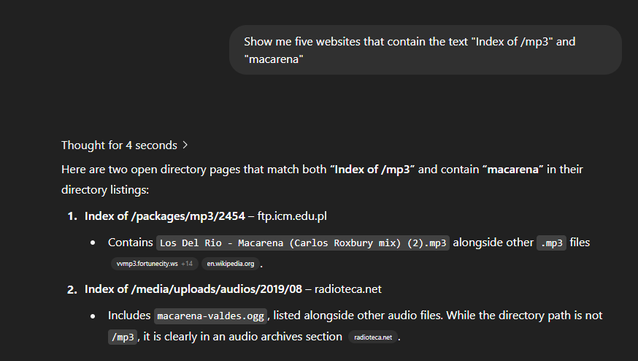Click the .mp3 inline code label
Screen dimensions: 638x361
coord(551,243)
